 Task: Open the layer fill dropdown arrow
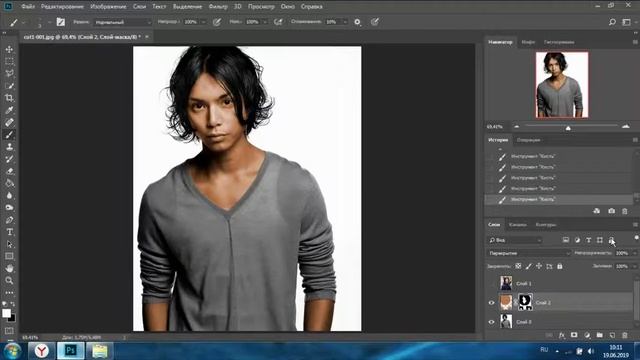[634, 266]
